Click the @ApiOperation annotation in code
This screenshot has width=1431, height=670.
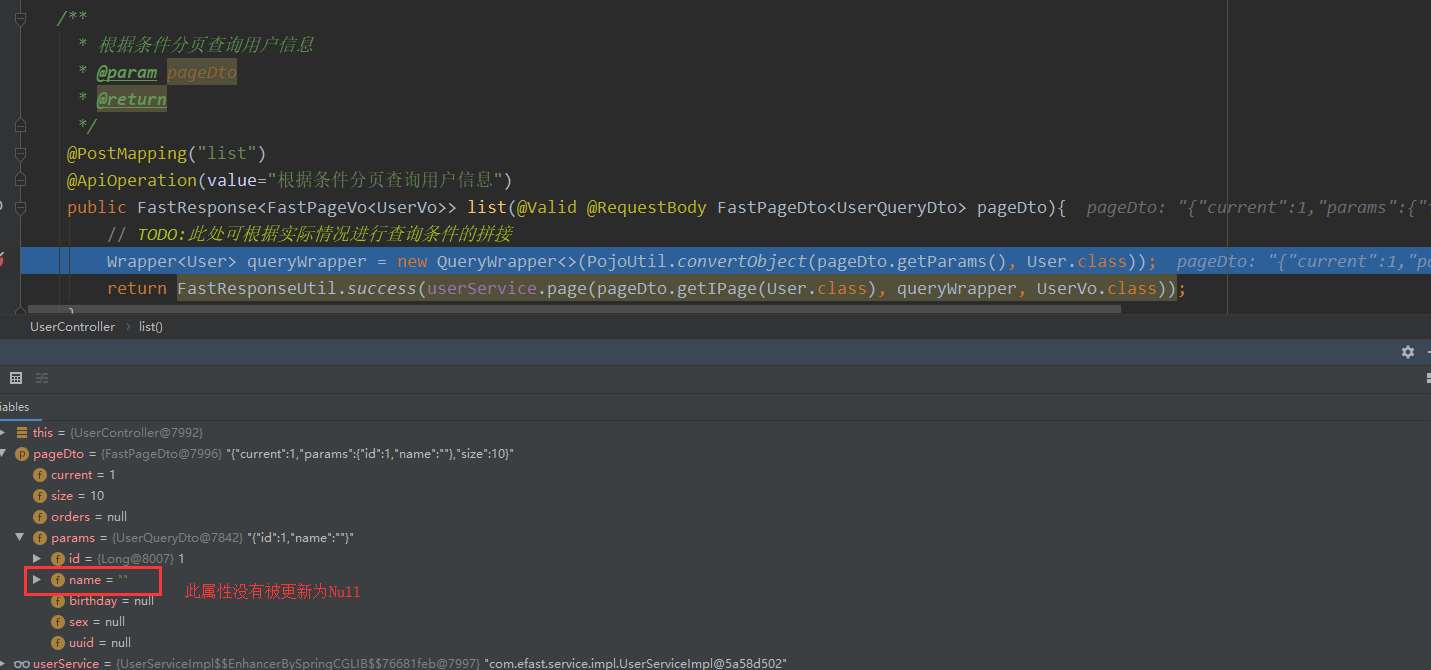[289, 180]
